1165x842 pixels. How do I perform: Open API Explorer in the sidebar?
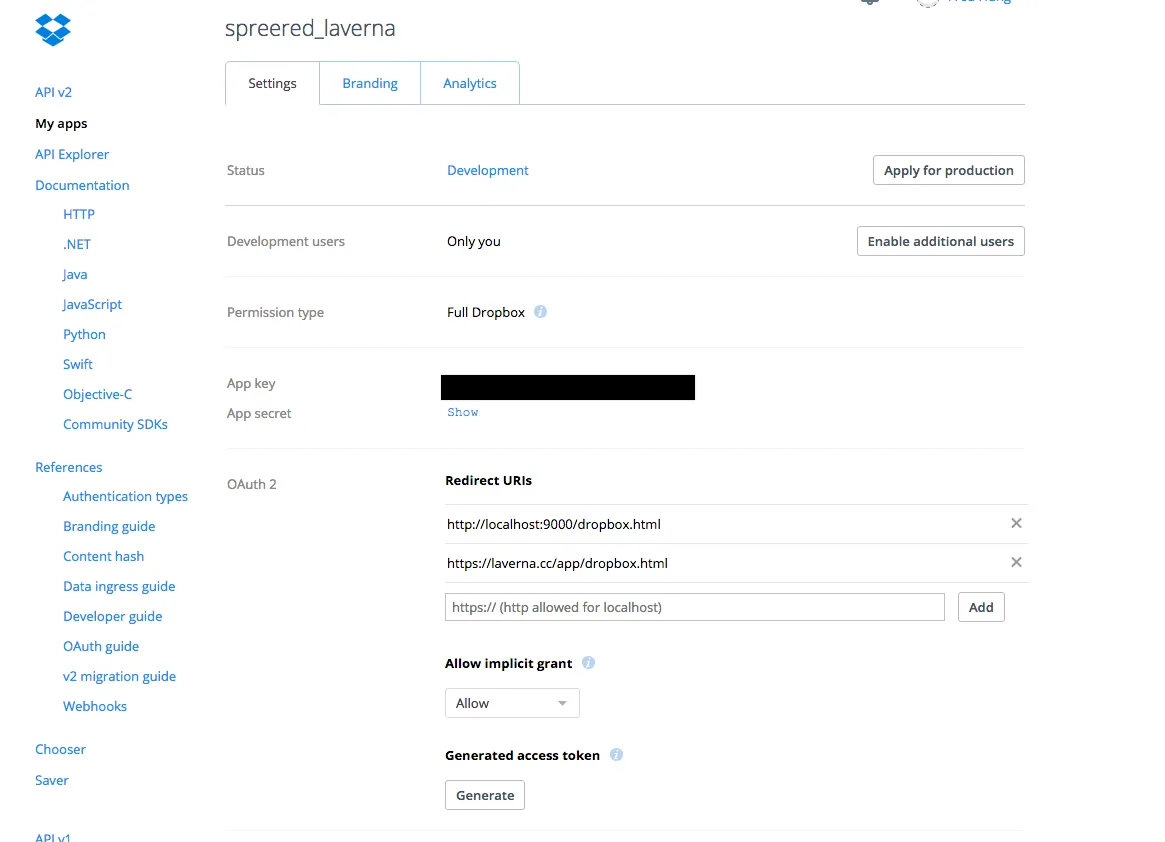72,154
